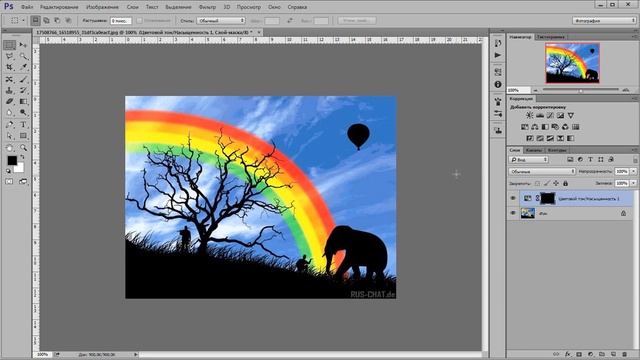
Task: Add a Vibrance adjustment
Action: [571, 116]
